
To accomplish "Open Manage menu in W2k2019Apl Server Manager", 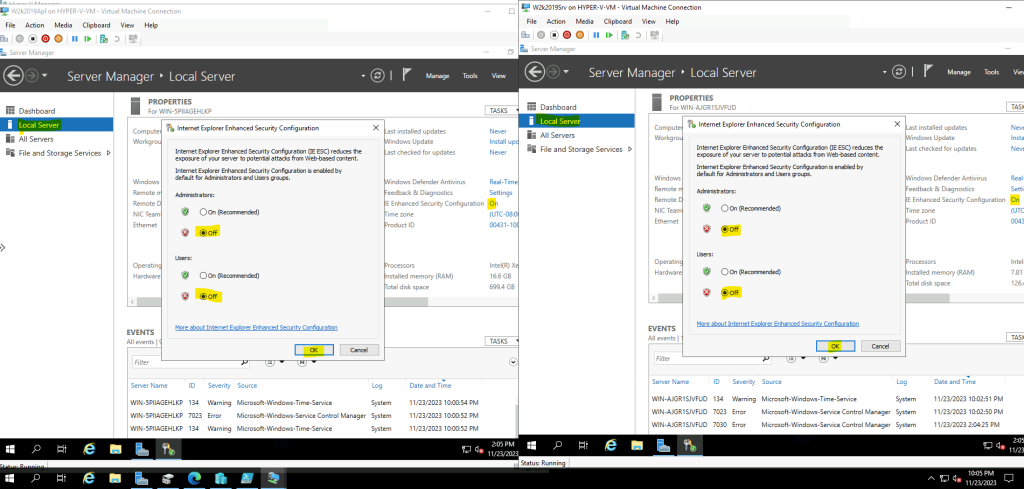I will 438,76.
